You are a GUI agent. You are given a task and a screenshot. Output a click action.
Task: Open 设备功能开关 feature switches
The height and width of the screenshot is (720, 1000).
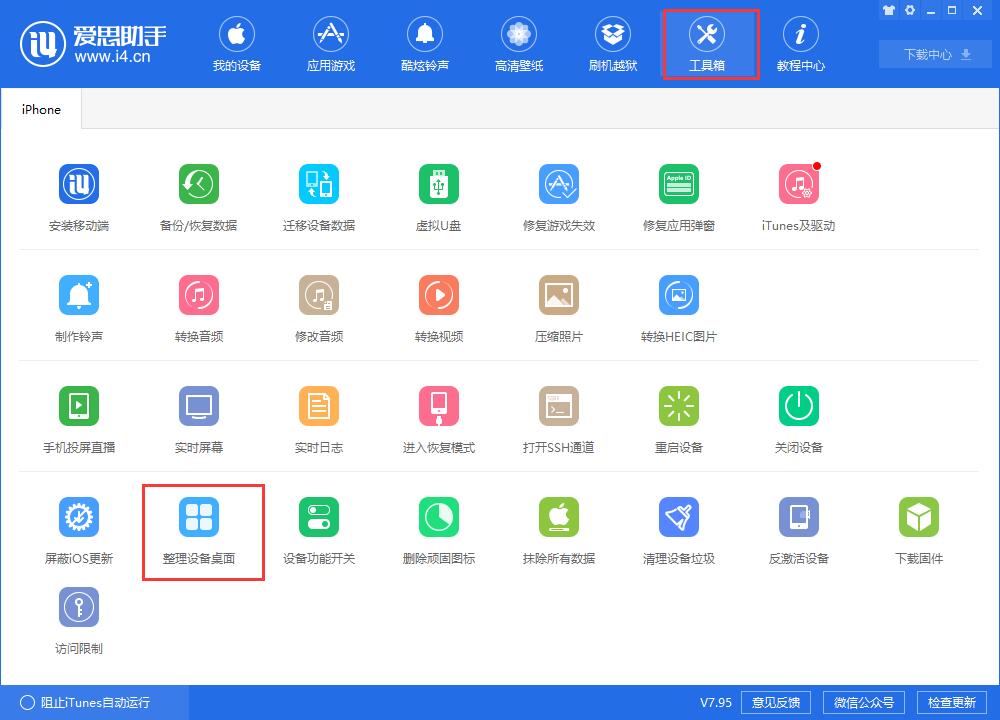click(318, 527)
